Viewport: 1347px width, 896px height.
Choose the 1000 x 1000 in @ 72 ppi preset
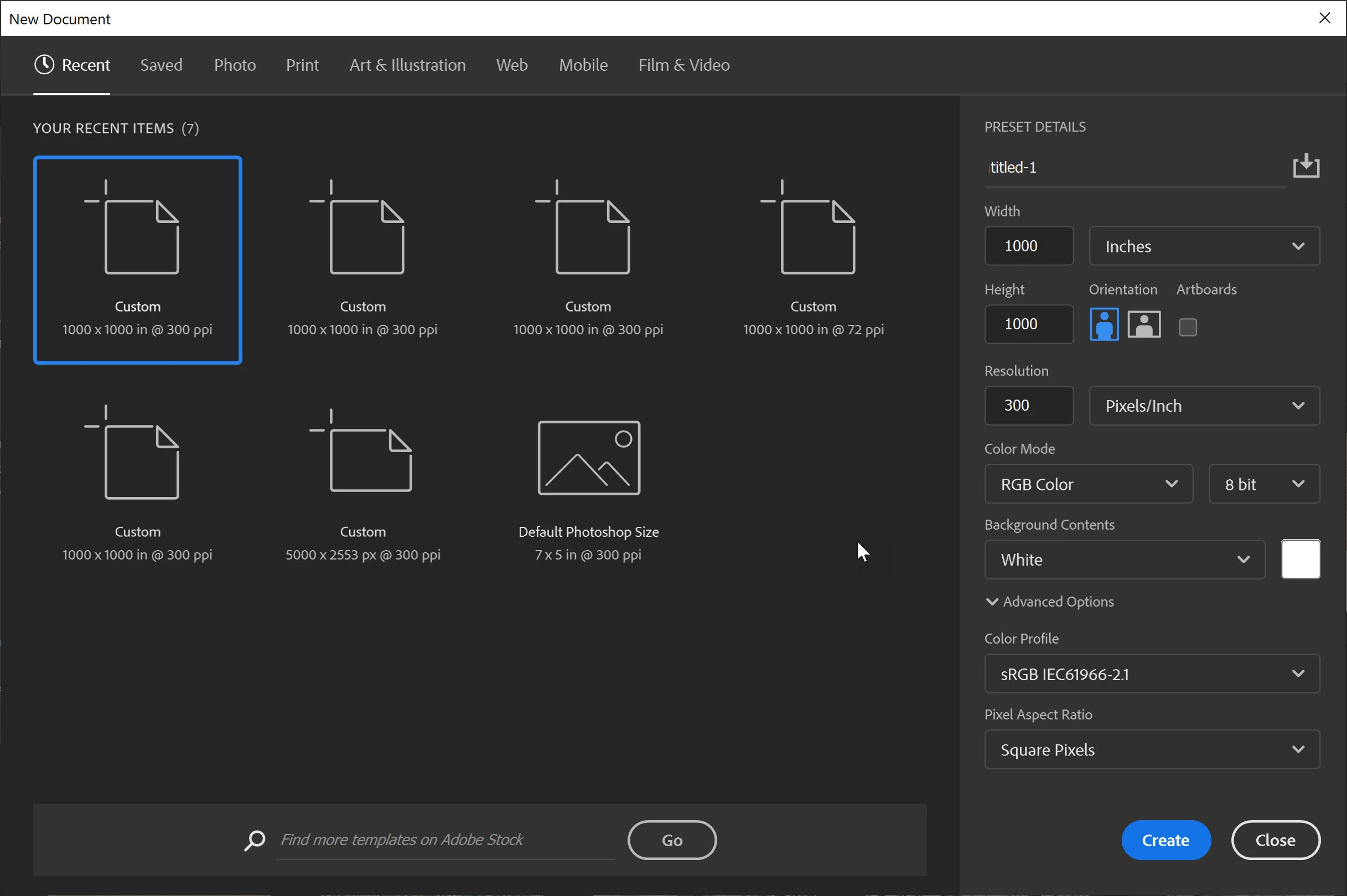813,260
